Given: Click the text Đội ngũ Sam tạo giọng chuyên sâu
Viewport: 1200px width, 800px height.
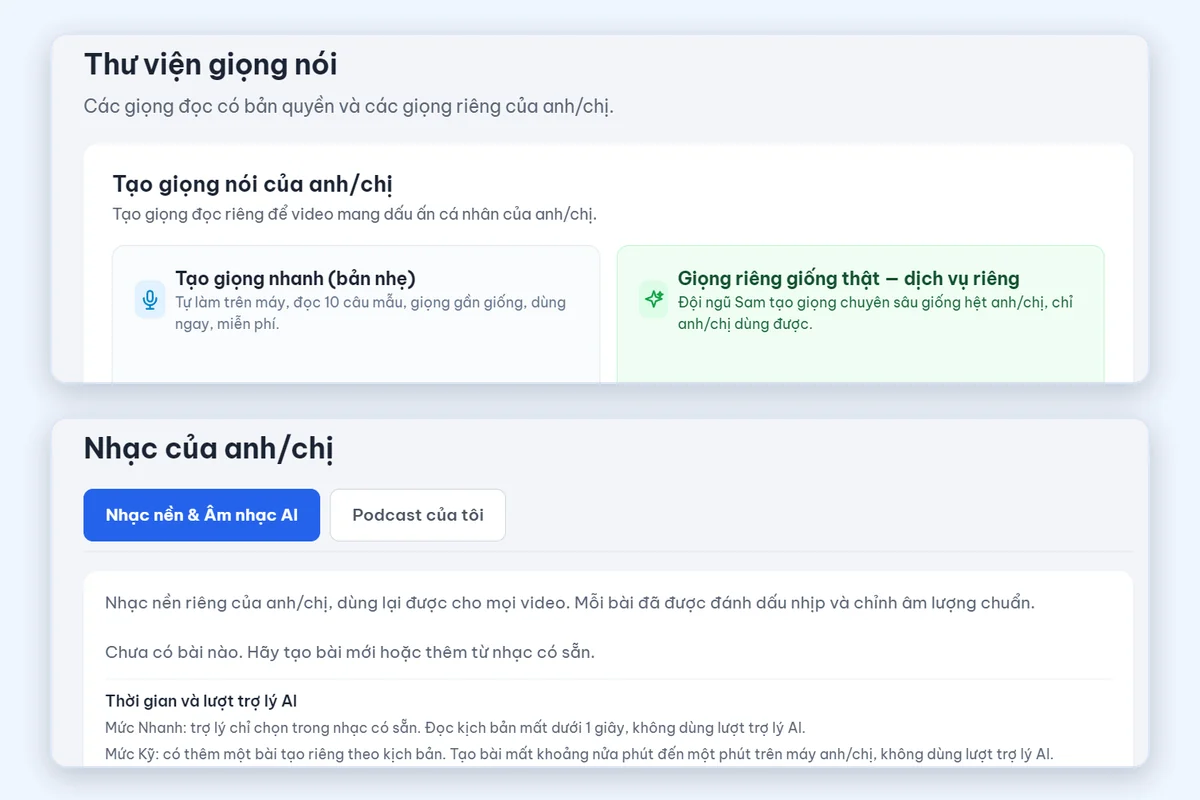Looking at the screenshot, I should point(876,313).
